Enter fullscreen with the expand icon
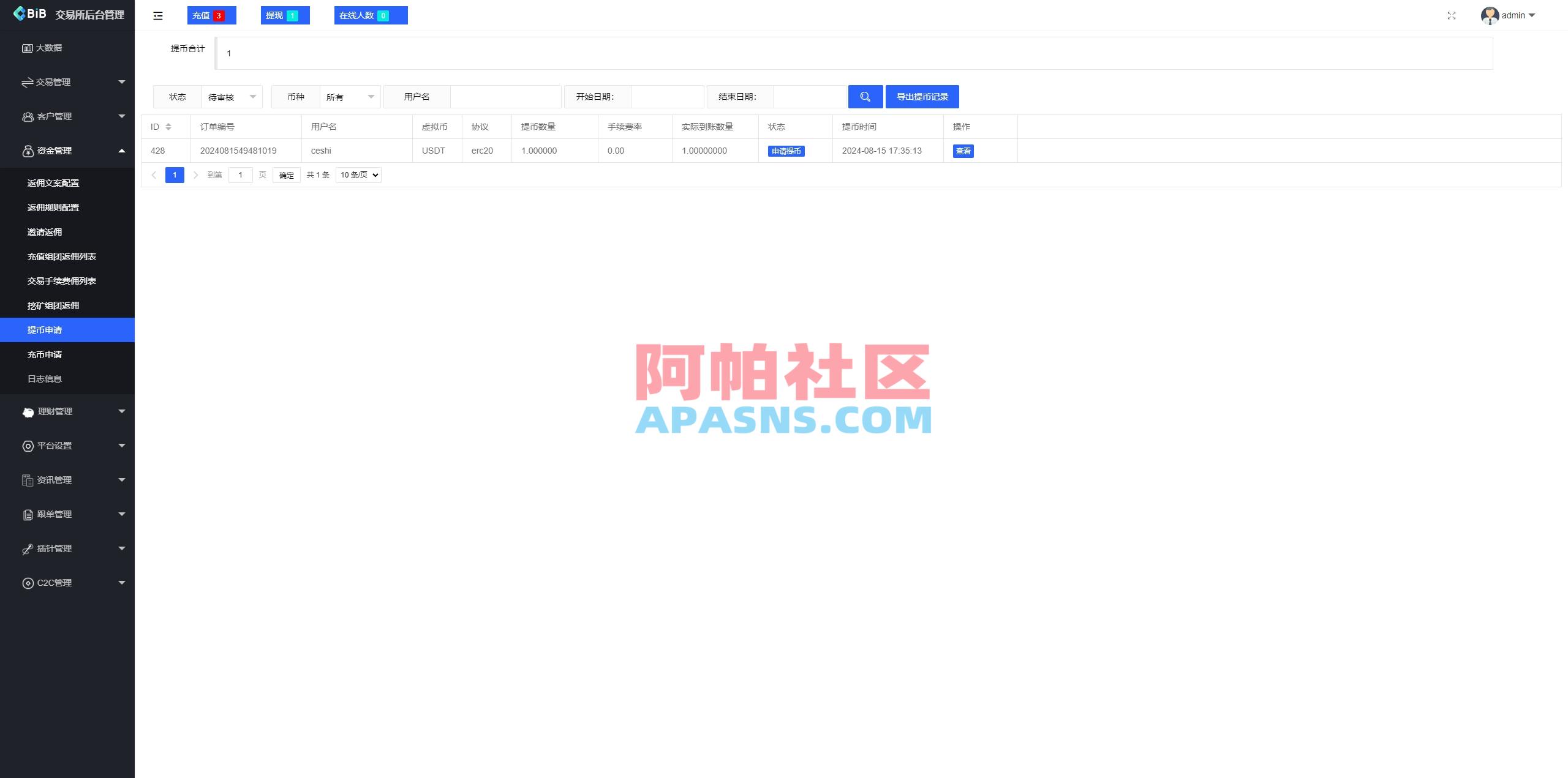 pos(1452,15)
